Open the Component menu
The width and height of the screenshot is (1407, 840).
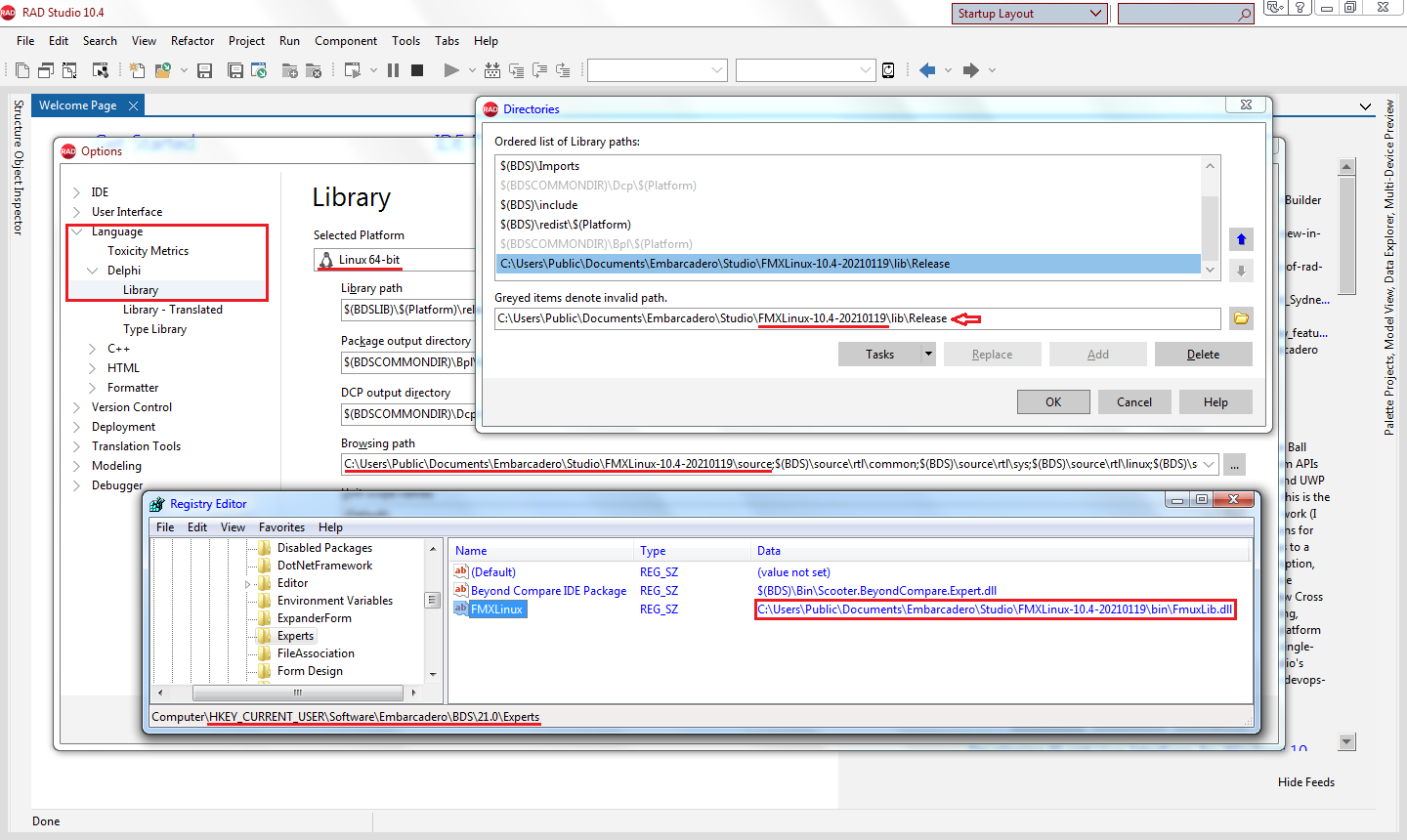(x=346, y=41)
